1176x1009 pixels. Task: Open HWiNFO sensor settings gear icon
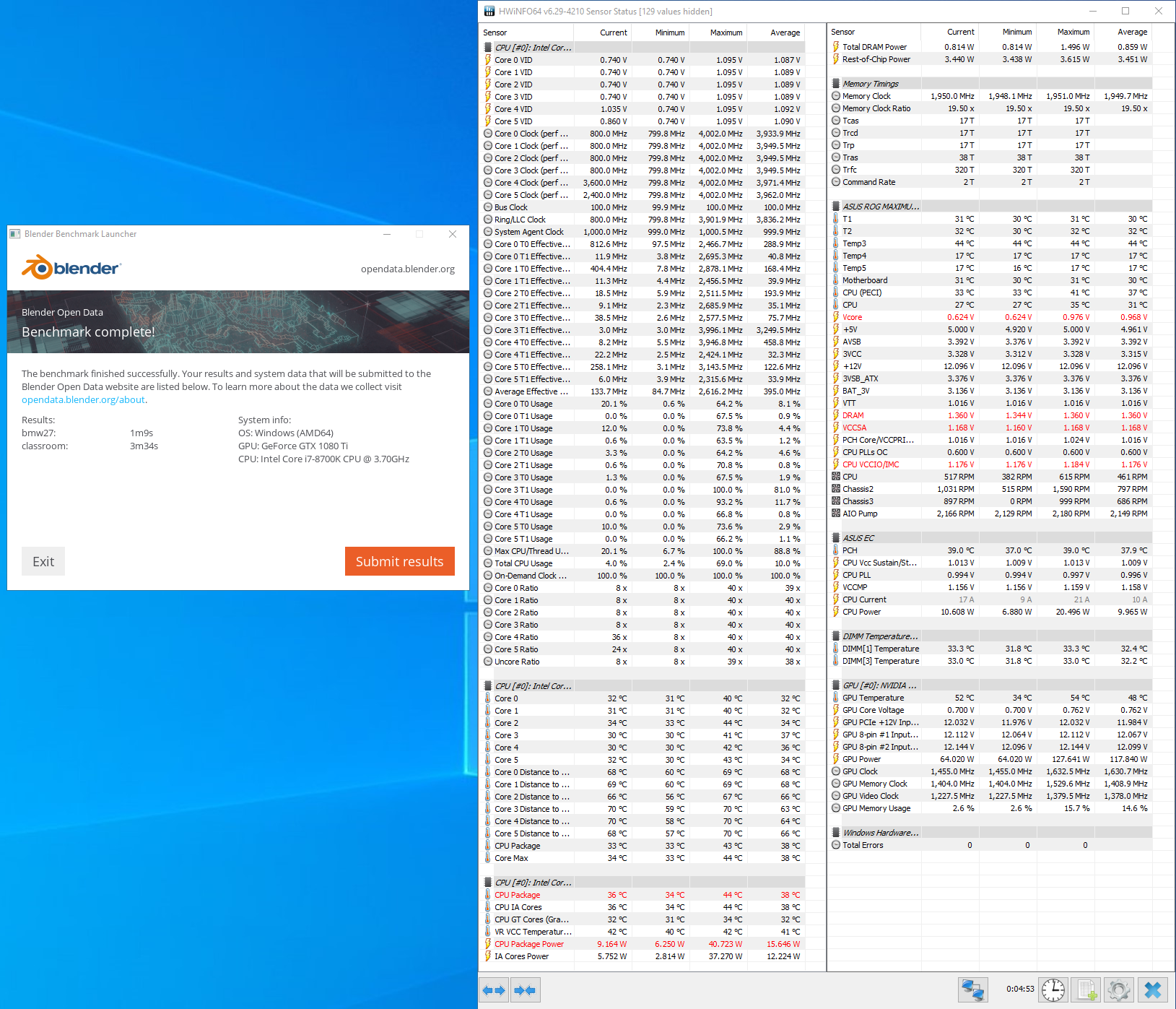coord(1119,989)
